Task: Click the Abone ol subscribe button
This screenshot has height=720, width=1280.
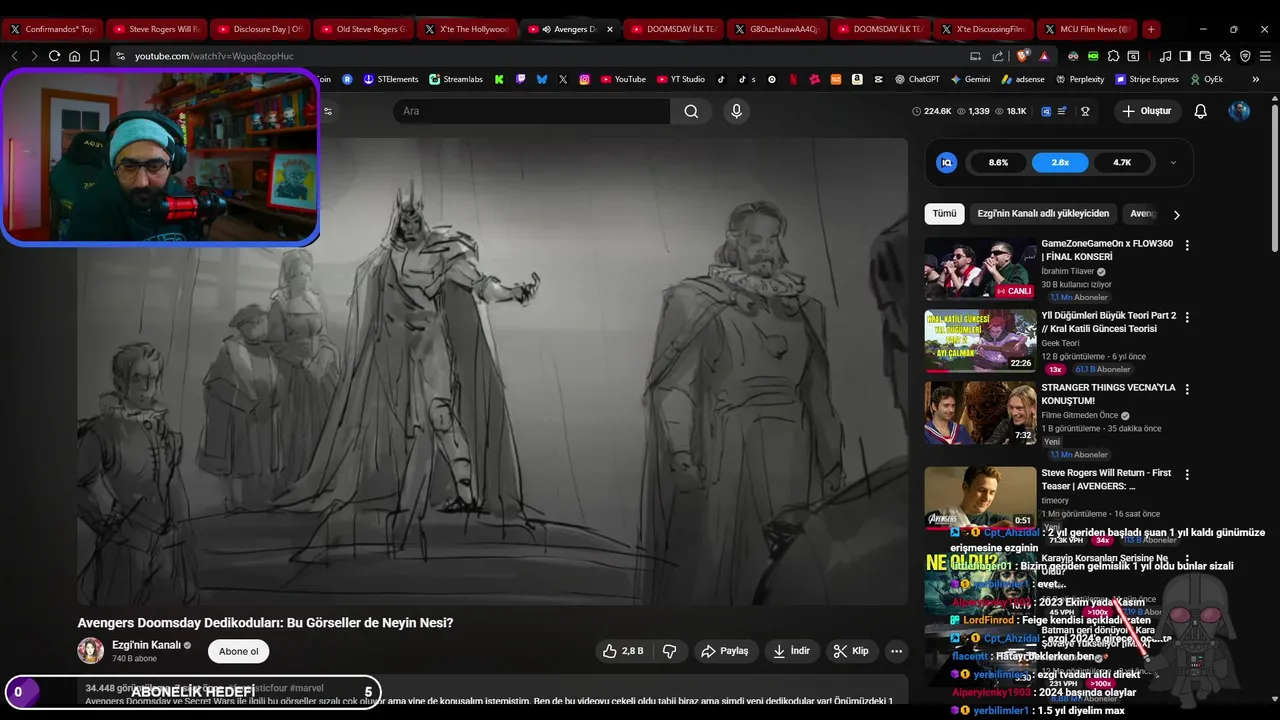Action: 239,651
